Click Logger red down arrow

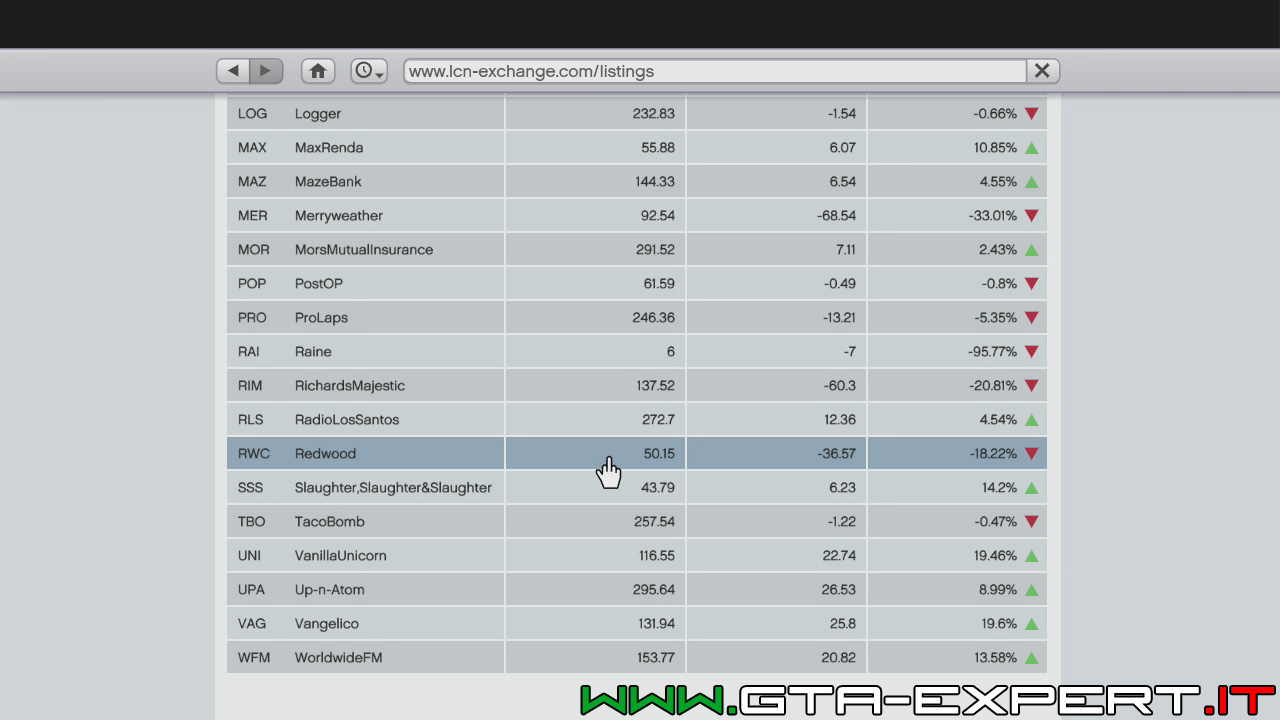1032,114
